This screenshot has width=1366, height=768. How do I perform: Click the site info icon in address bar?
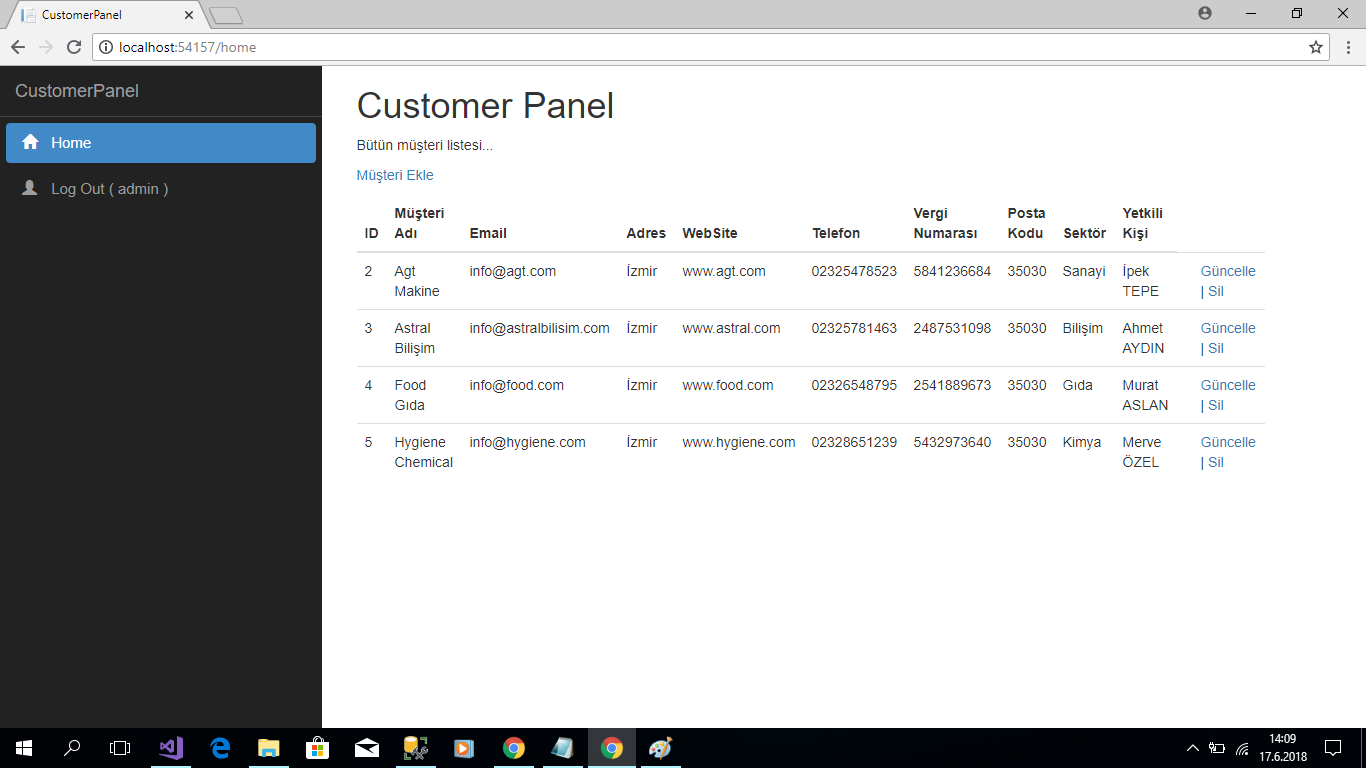(x=106, y=46)
